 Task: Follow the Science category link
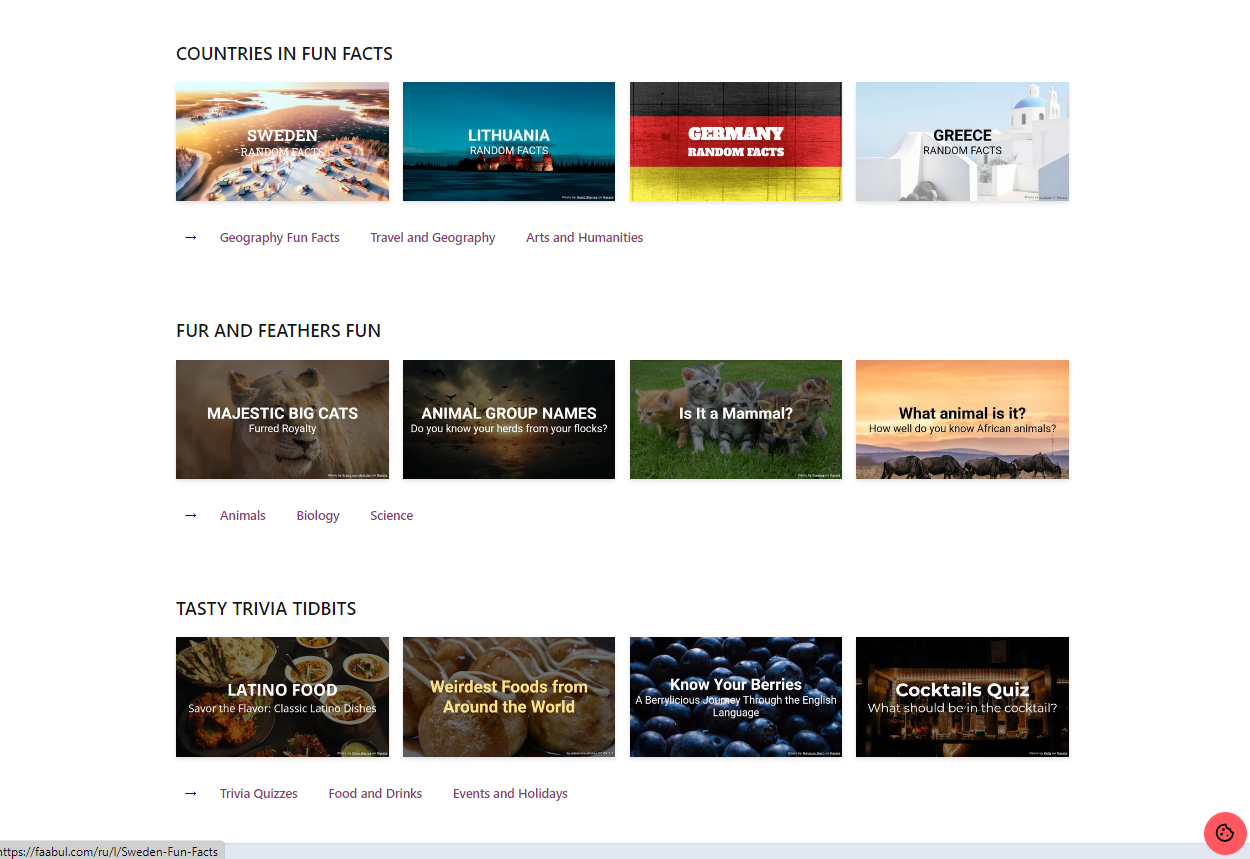[392, 516]
